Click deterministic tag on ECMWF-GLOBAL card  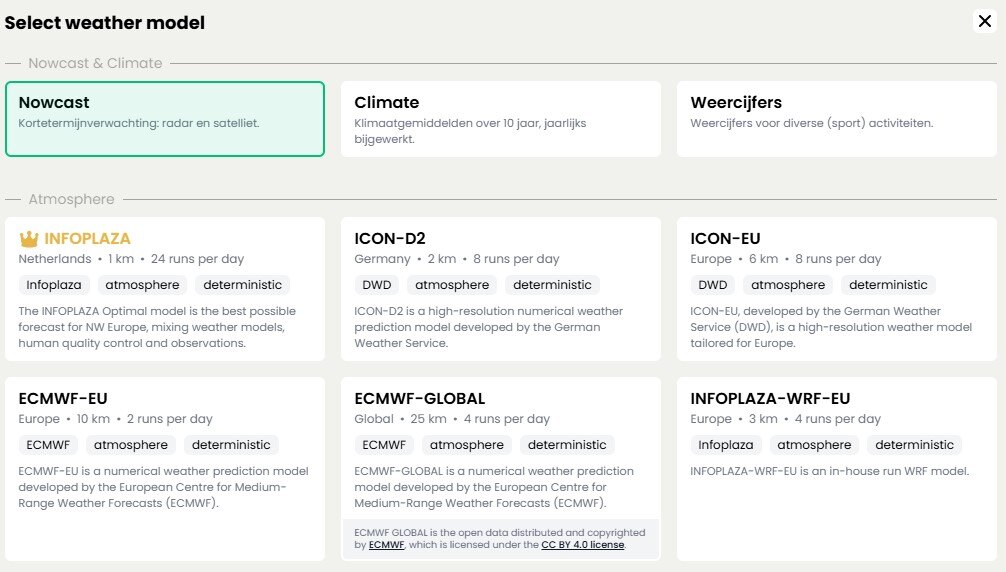567,444
